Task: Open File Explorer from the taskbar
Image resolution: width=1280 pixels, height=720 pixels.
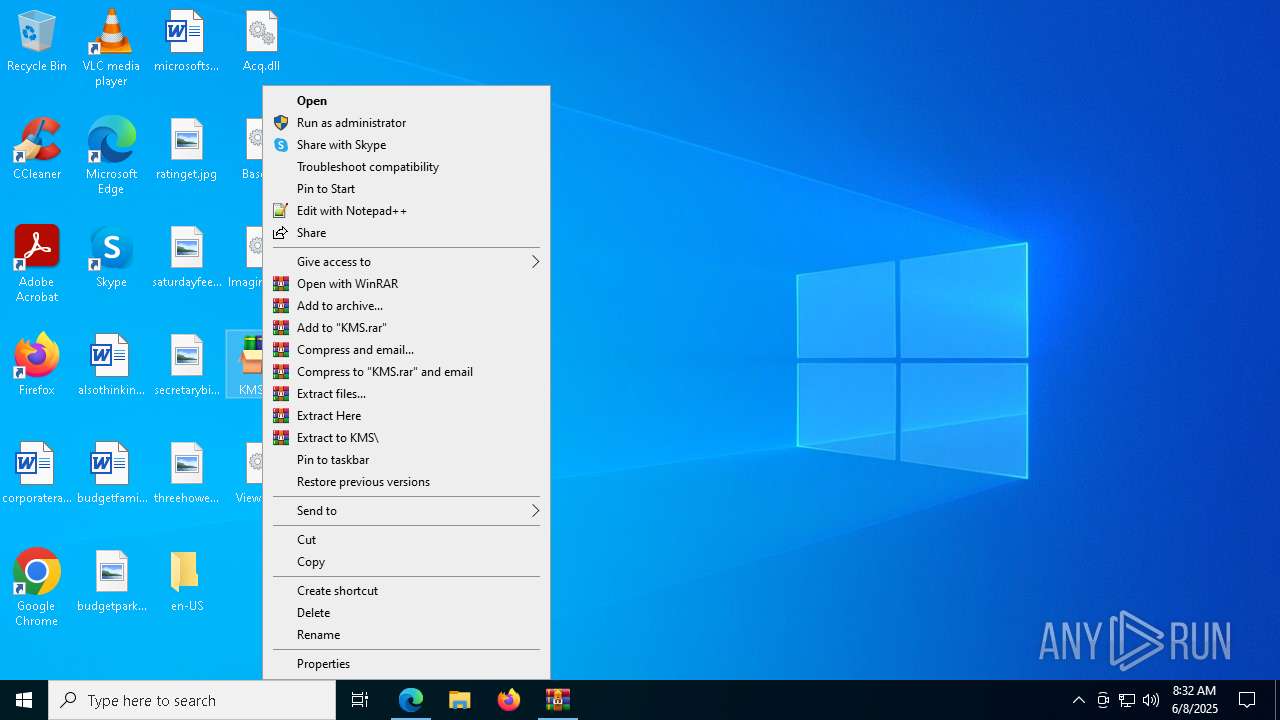Action: (460, 700)
